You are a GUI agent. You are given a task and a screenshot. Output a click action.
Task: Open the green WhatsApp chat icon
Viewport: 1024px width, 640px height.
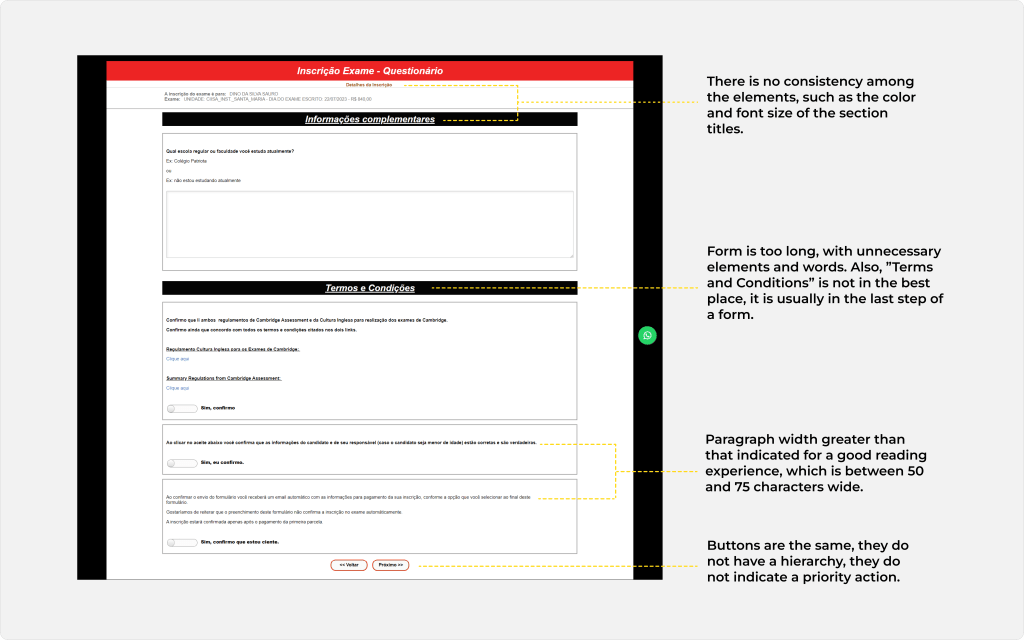(x=648, y=336)
